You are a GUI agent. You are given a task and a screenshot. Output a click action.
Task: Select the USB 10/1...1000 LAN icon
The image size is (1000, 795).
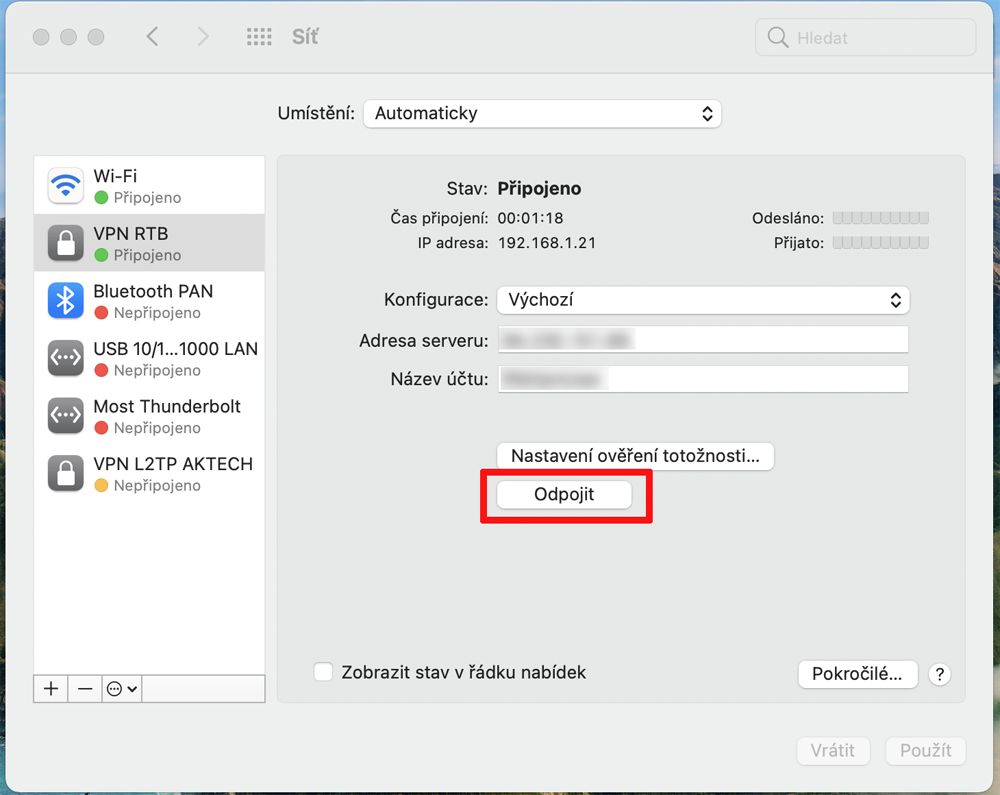coord(66,359)
